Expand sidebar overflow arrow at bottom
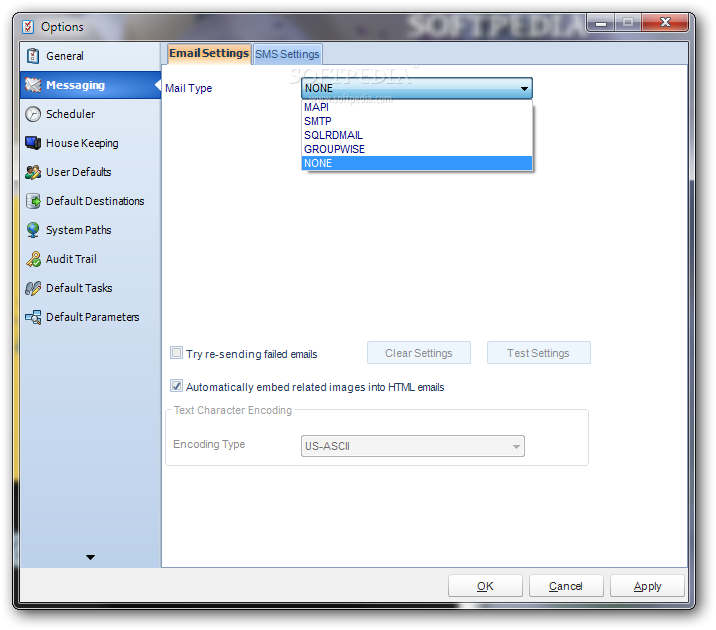Viewport: 716px width, 630px height. coord(90,557)
